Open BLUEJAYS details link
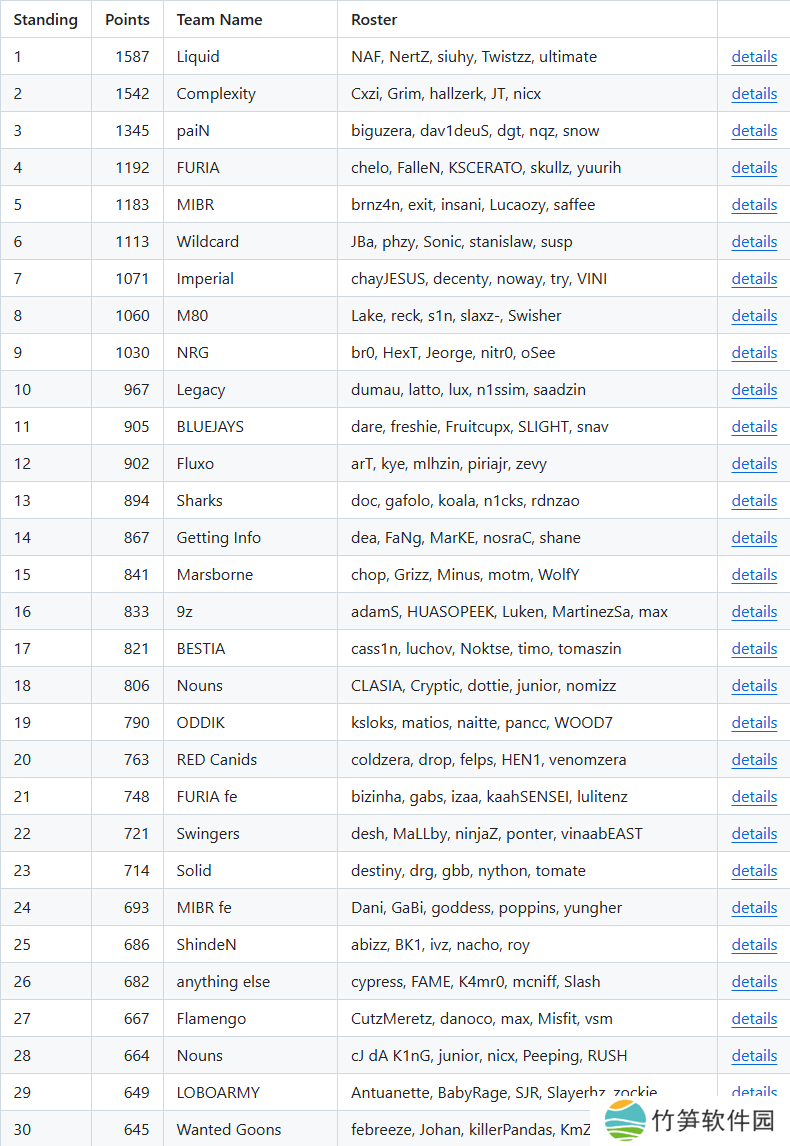This screenshot has height=1146, width=790. [x=754, y=427]
